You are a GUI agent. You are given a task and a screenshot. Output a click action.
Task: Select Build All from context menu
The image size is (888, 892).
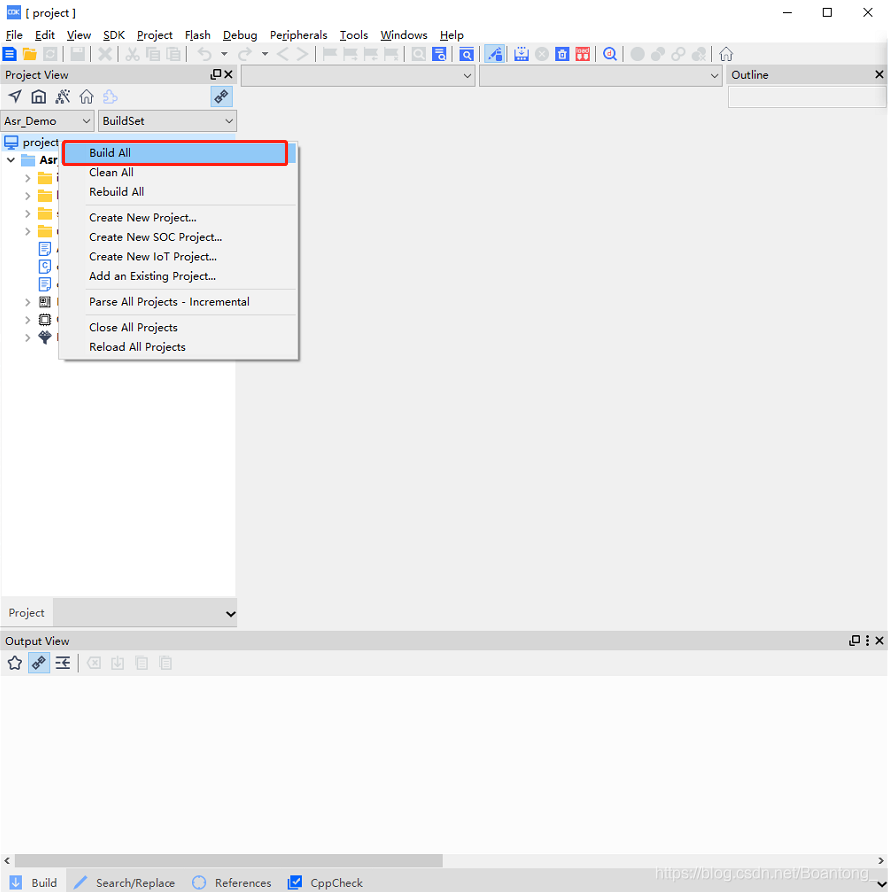point(175,153)
